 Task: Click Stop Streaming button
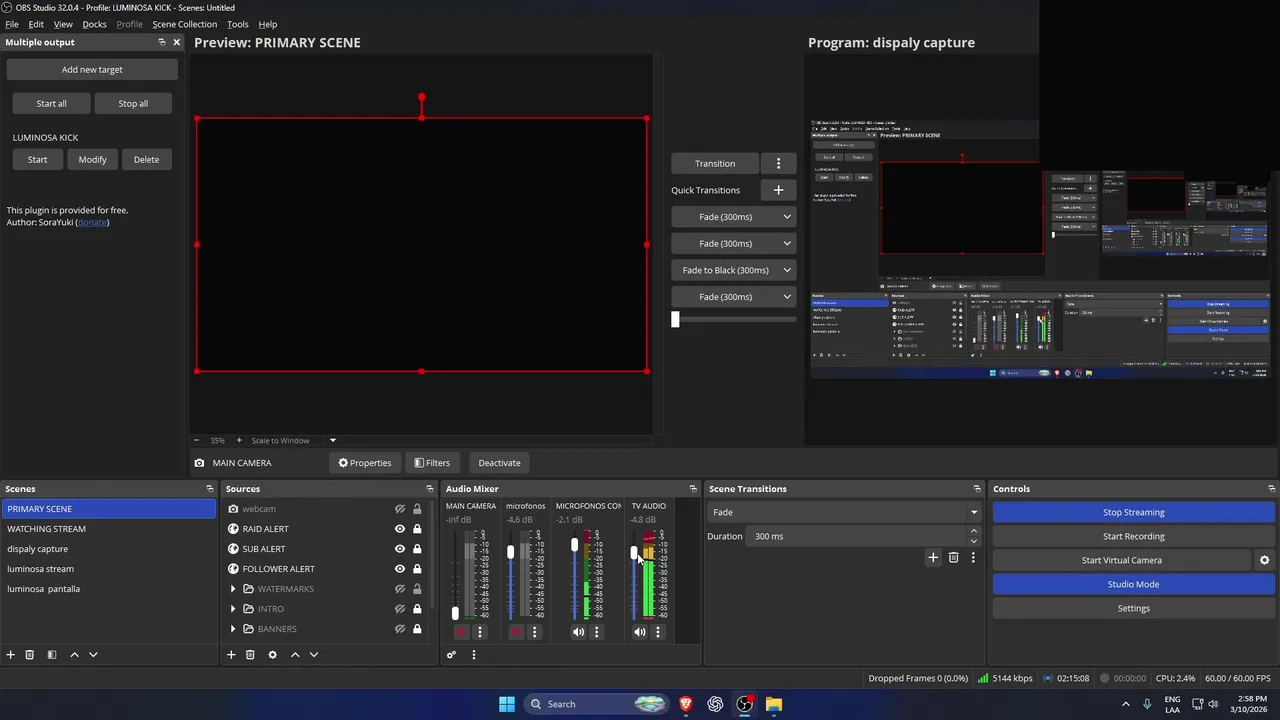(x=1133, y=512)
